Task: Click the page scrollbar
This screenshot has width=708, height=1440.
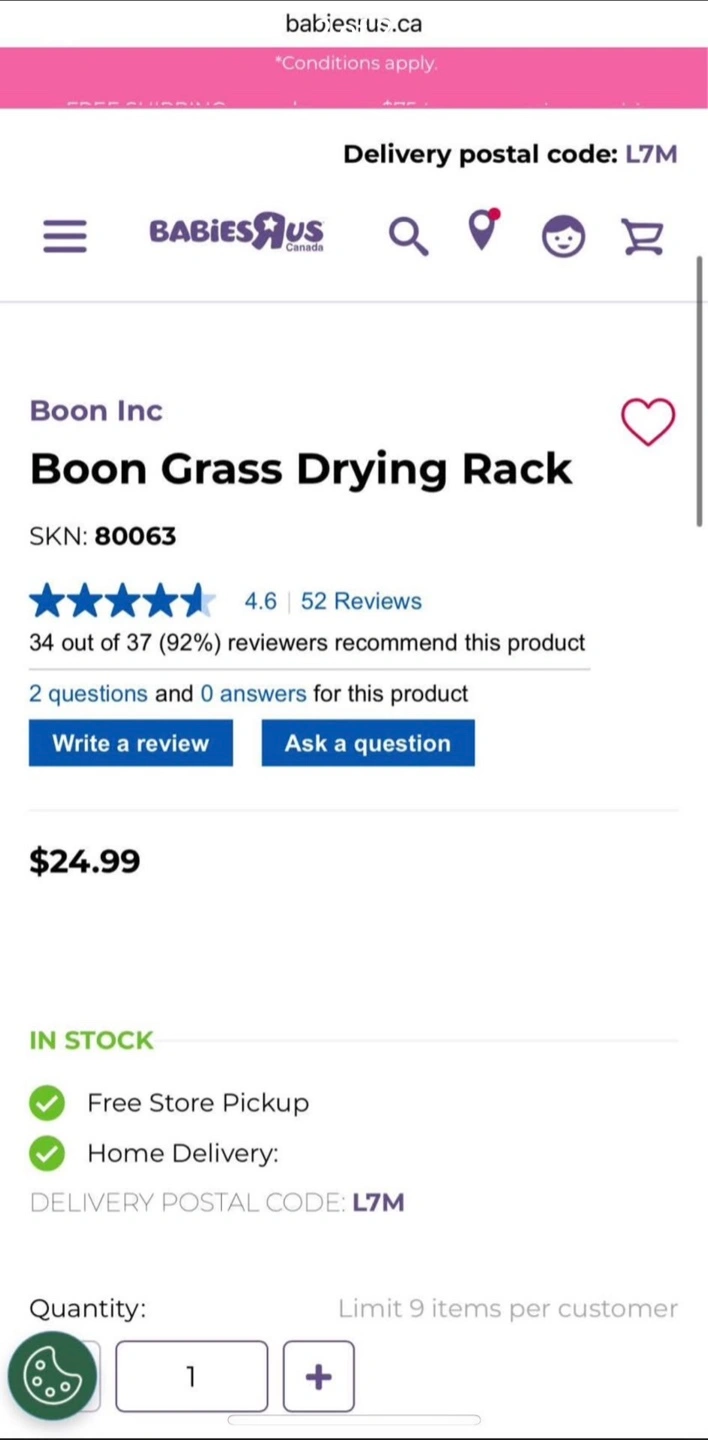Action: pos(700,390)
